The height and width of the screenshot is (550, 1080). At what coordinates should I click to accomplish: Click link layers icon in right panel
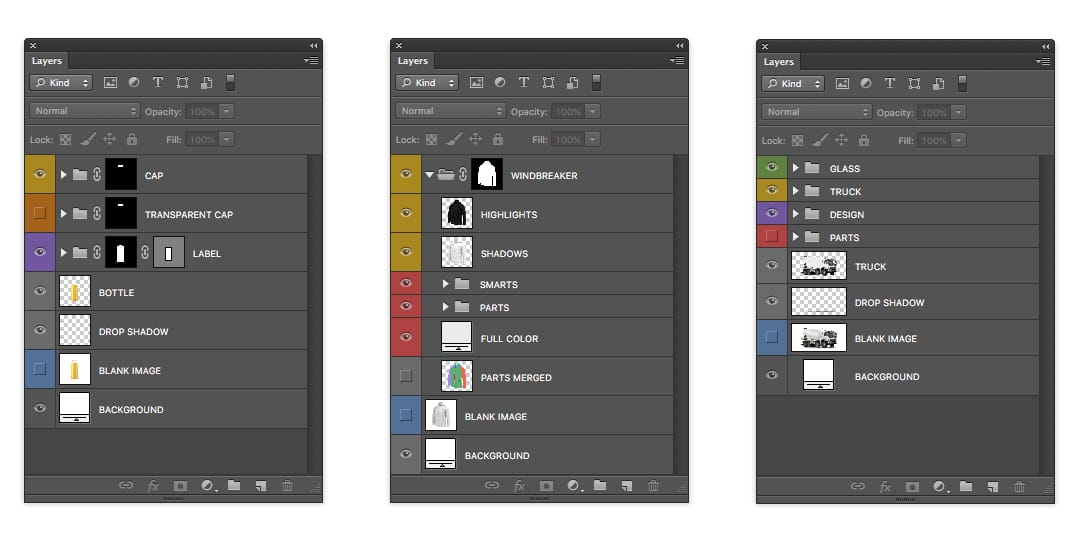pos(858,486)
